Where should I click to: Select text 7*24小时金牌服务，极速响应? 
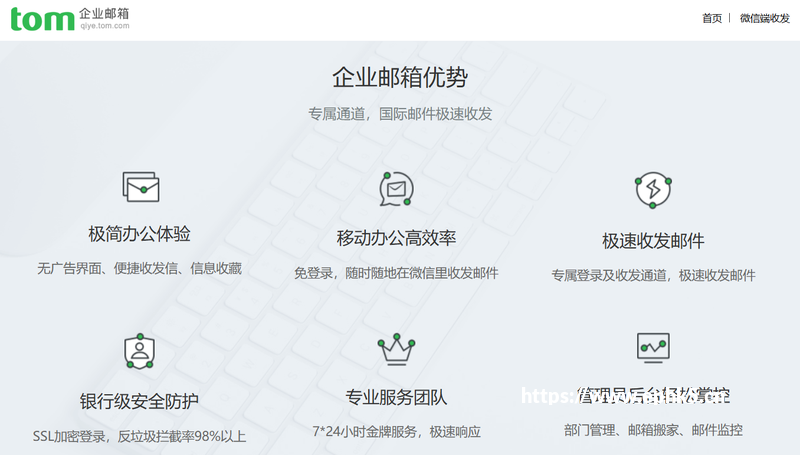tap(396, 432)
